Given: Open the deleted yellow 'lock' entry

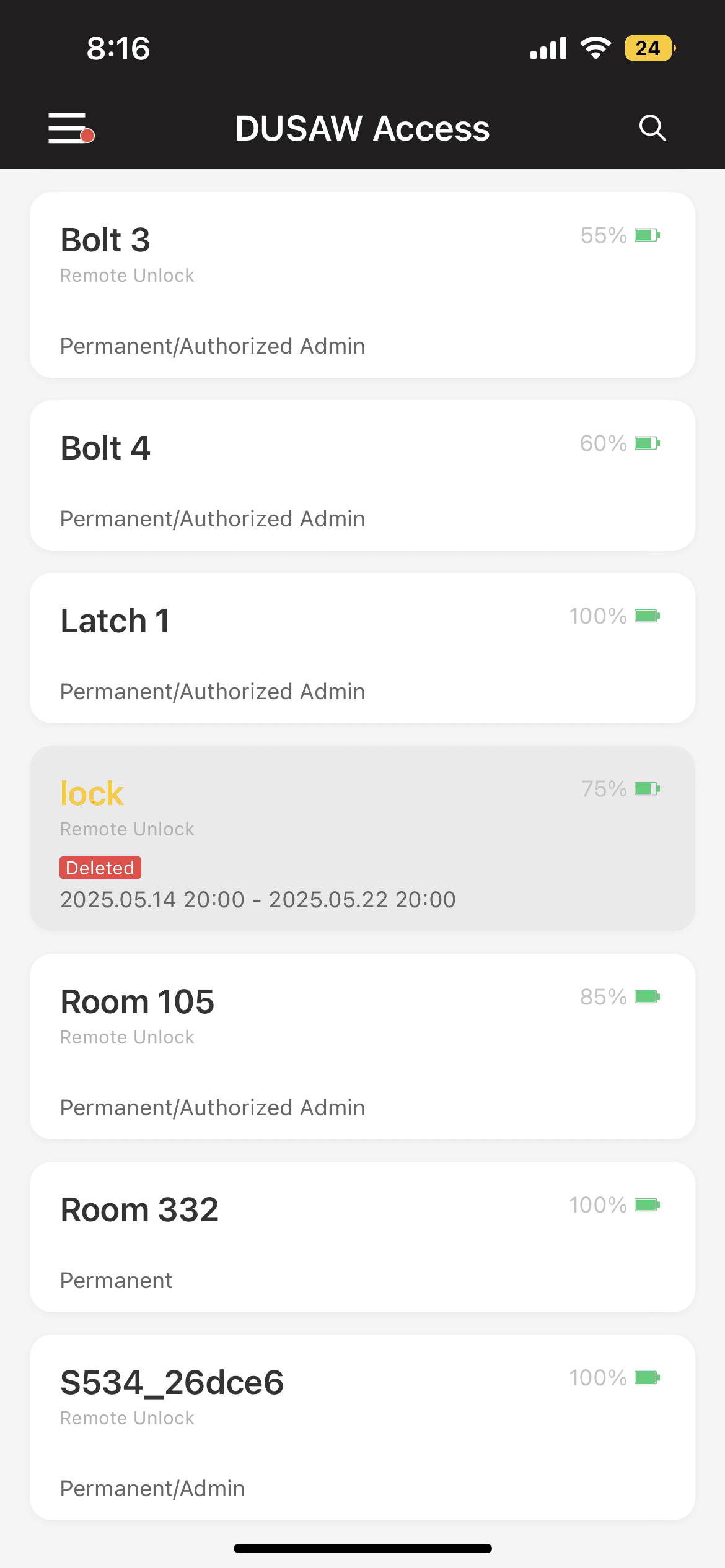Looking at the screenshot, I should click(x=362, y=838).
